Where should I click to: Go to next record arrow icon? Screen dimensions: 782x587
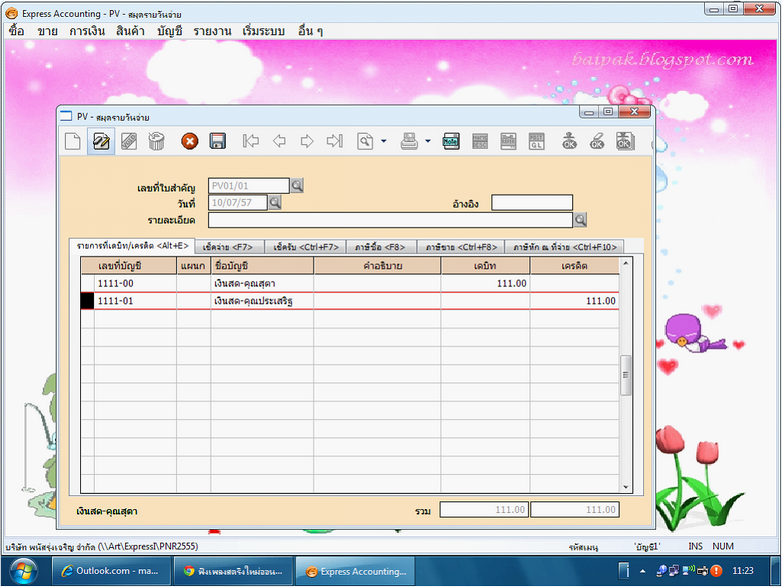coord(307,142)
